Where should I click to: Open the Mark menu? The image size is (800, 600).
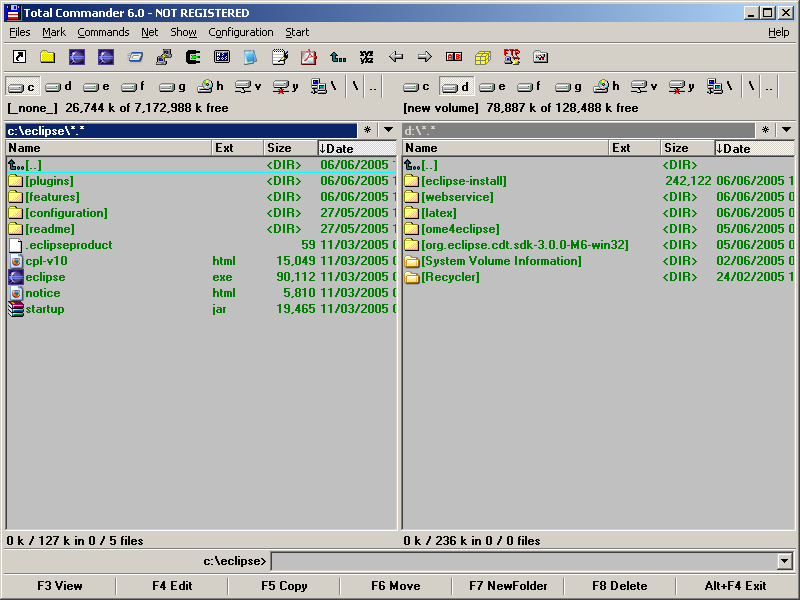[x=54, y=32]
